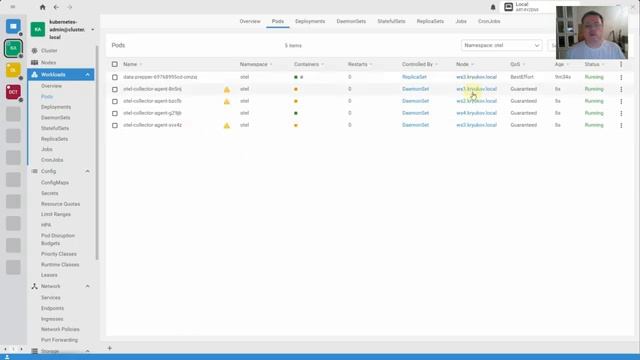Sort pods by the Status column
Viewport: 640px width, 360px height.
[x=592, y=64]
